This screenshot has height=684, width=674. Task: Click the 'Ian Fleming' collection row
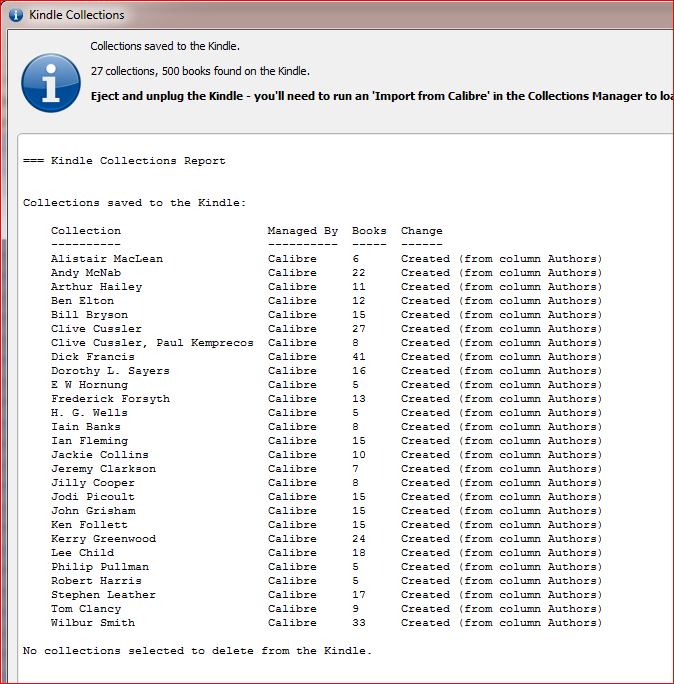[326, 441]
